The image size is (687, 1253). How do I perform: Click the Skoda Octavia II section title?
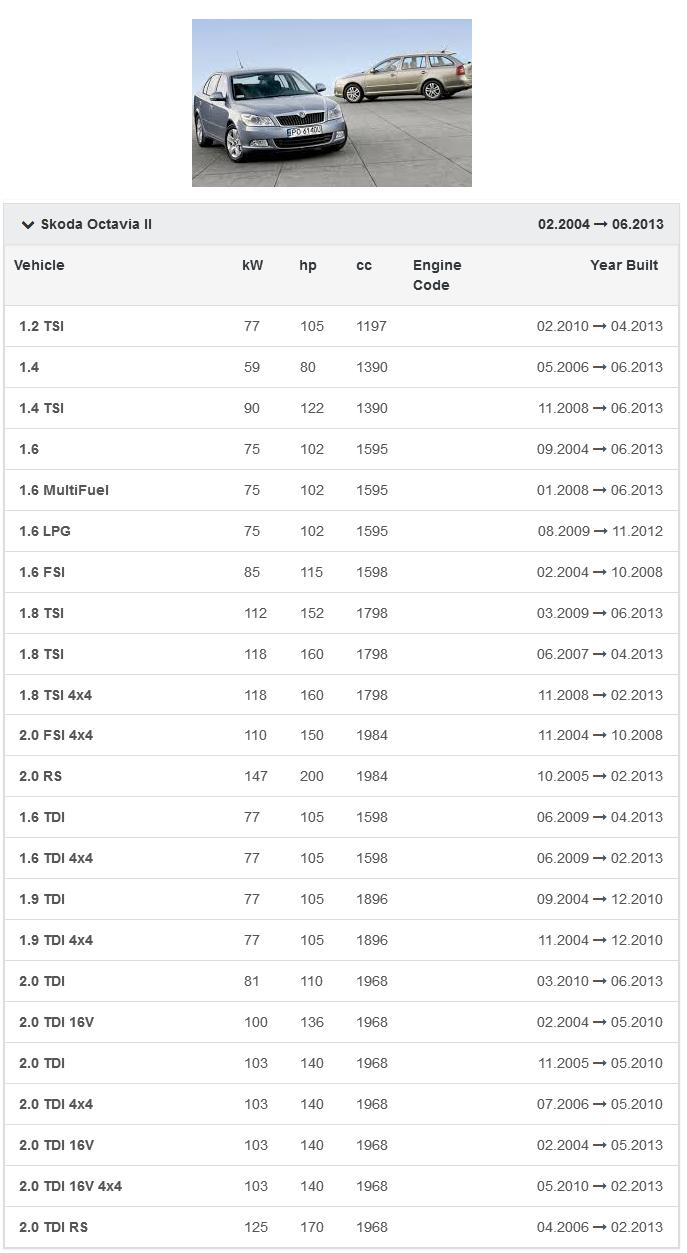point(96,225)
